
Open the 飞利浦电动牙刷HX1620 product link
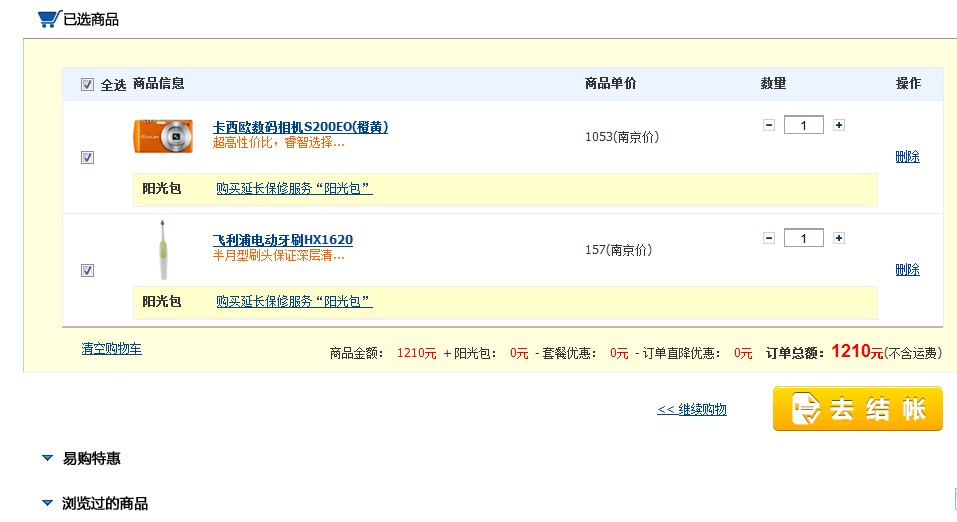pos(283,240)
